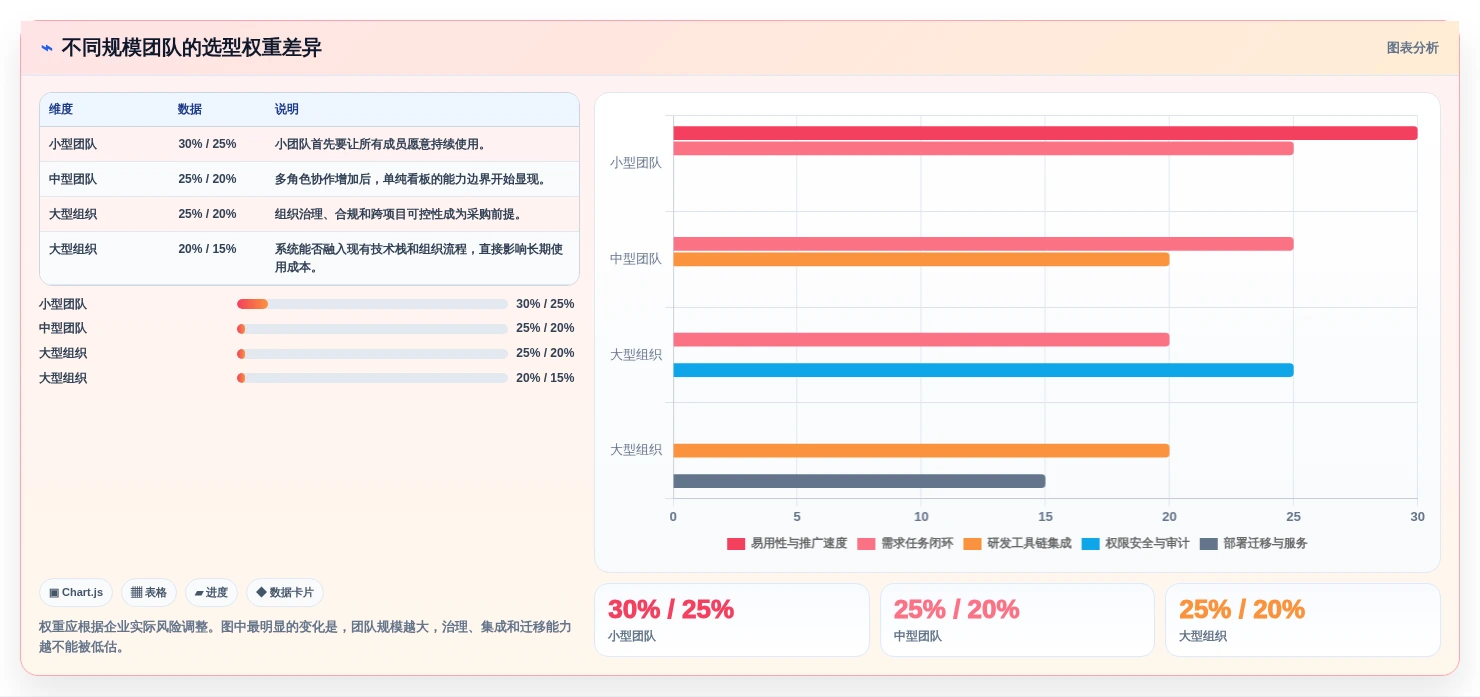Toggle the 需求任务闭环 legend entry
Viewport: 1480px width, 697px height.
tap(905, 543)
